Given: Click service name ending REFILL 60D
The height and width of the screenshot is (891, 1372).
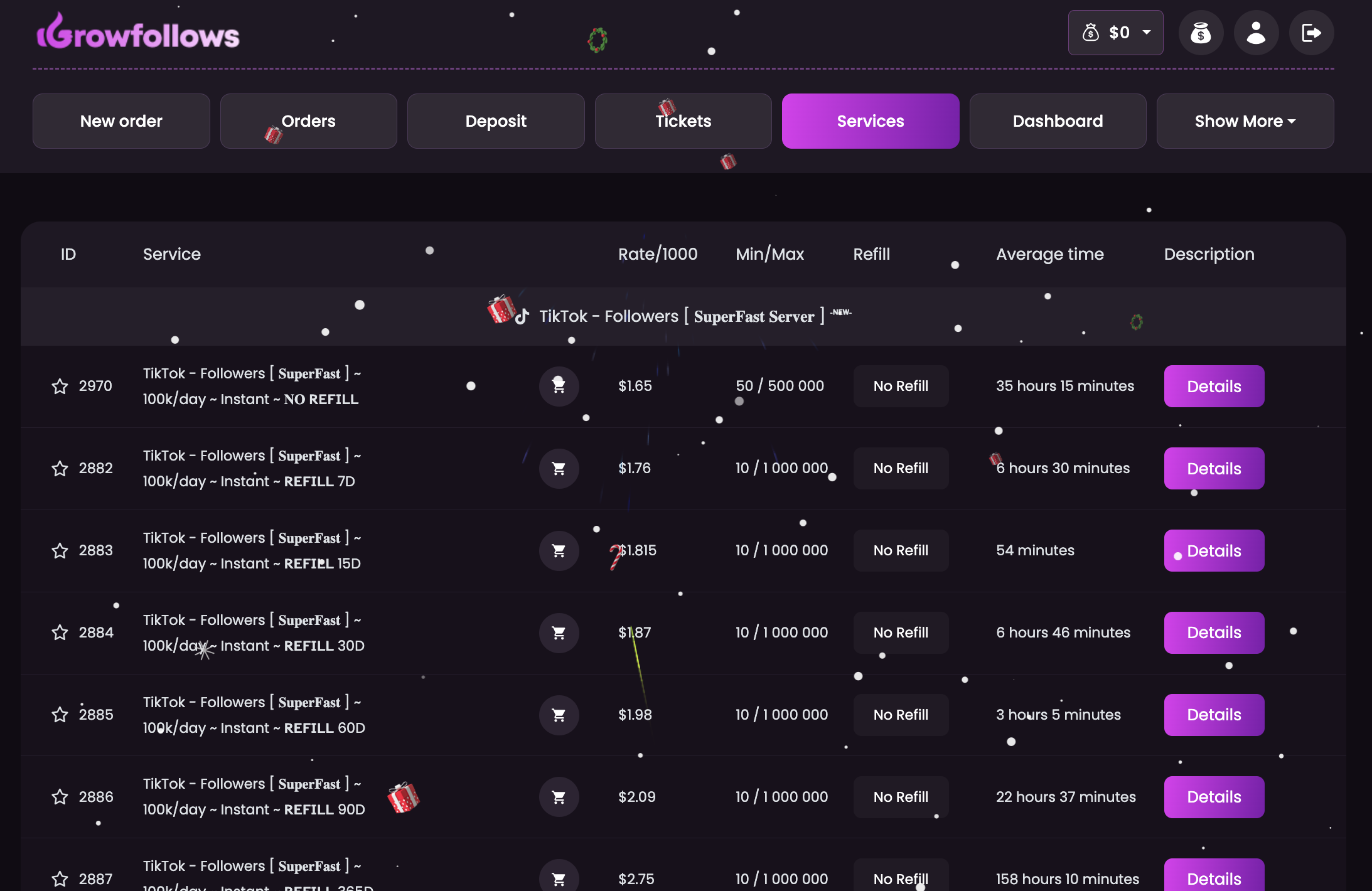Looking at the screenshot, I should tap(254, 715).
